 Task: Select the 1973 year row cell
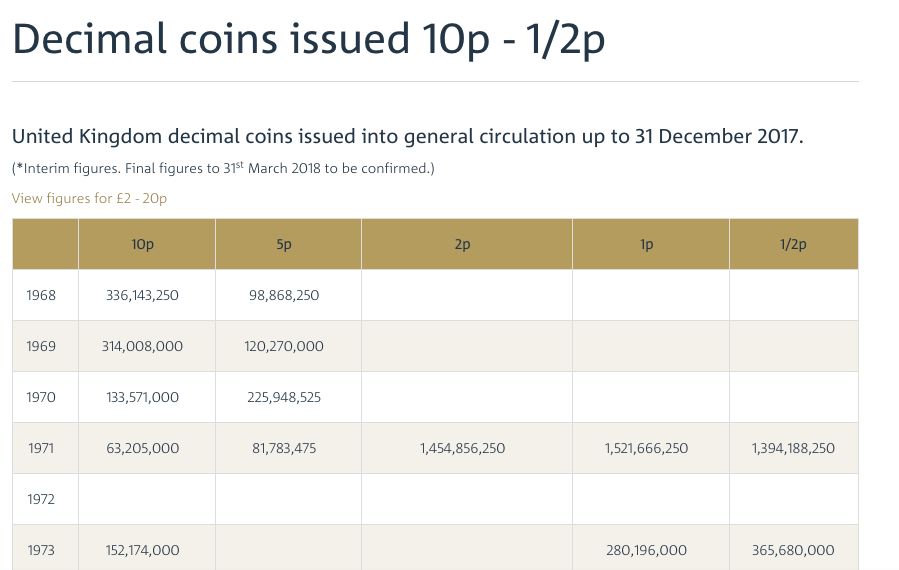click(x=41, y=550)
